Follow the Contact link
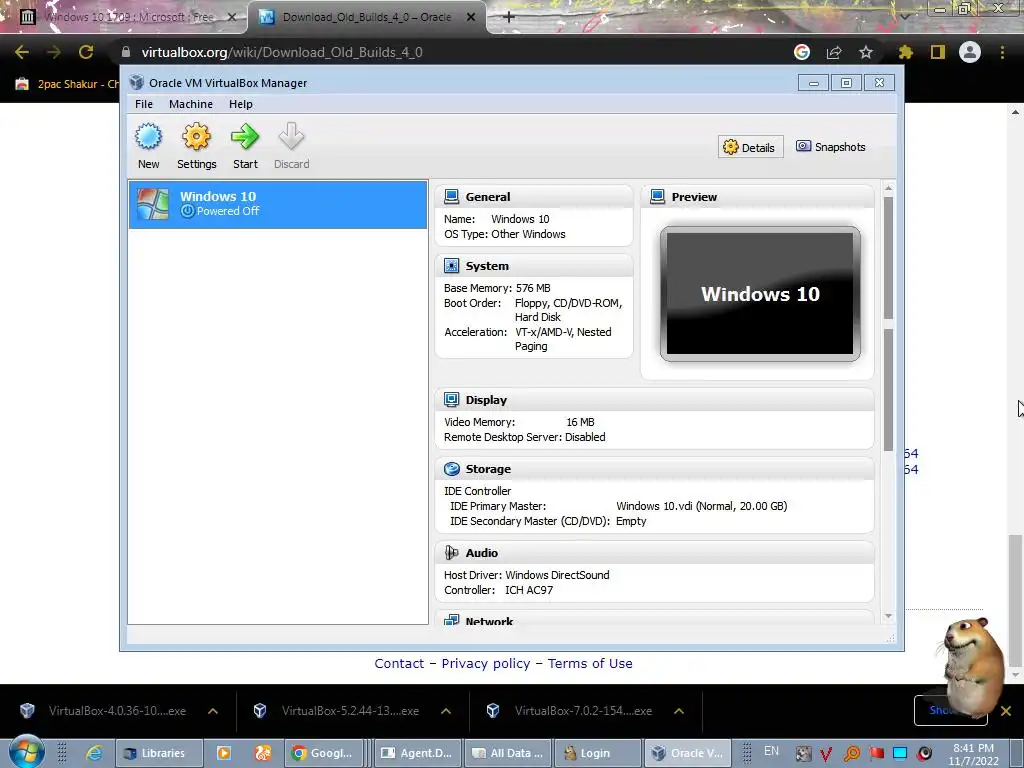Screen dimensions: 1024x768 click(x=399, y=664)
